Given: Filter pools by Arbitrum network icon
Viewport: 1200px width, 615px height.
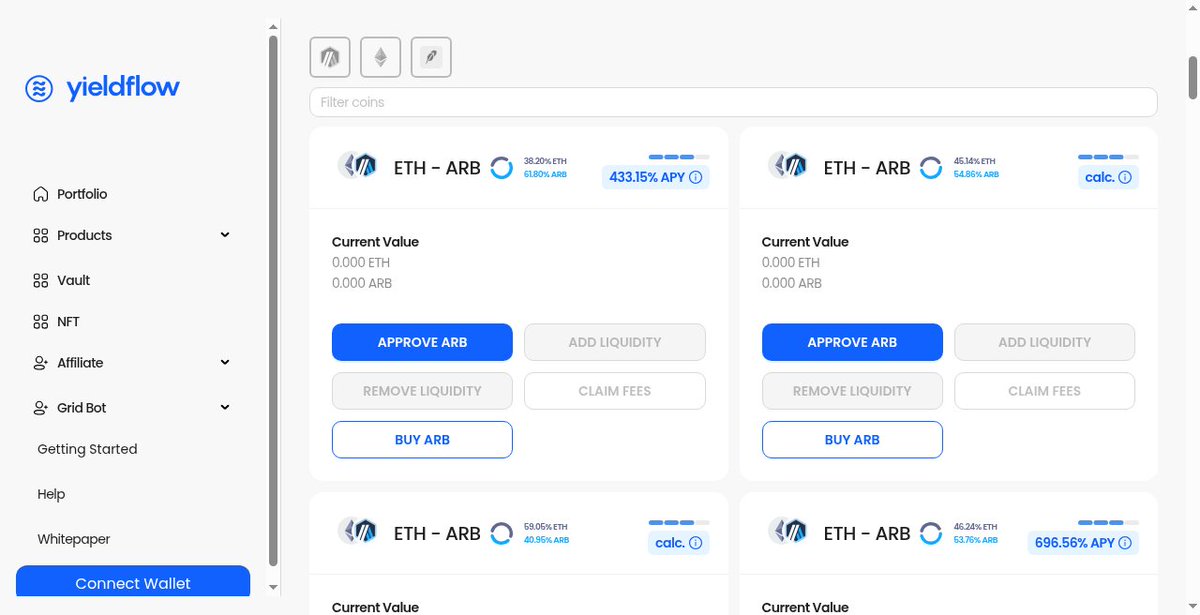Looking at the screenshot, I should (x=330, y=58).
